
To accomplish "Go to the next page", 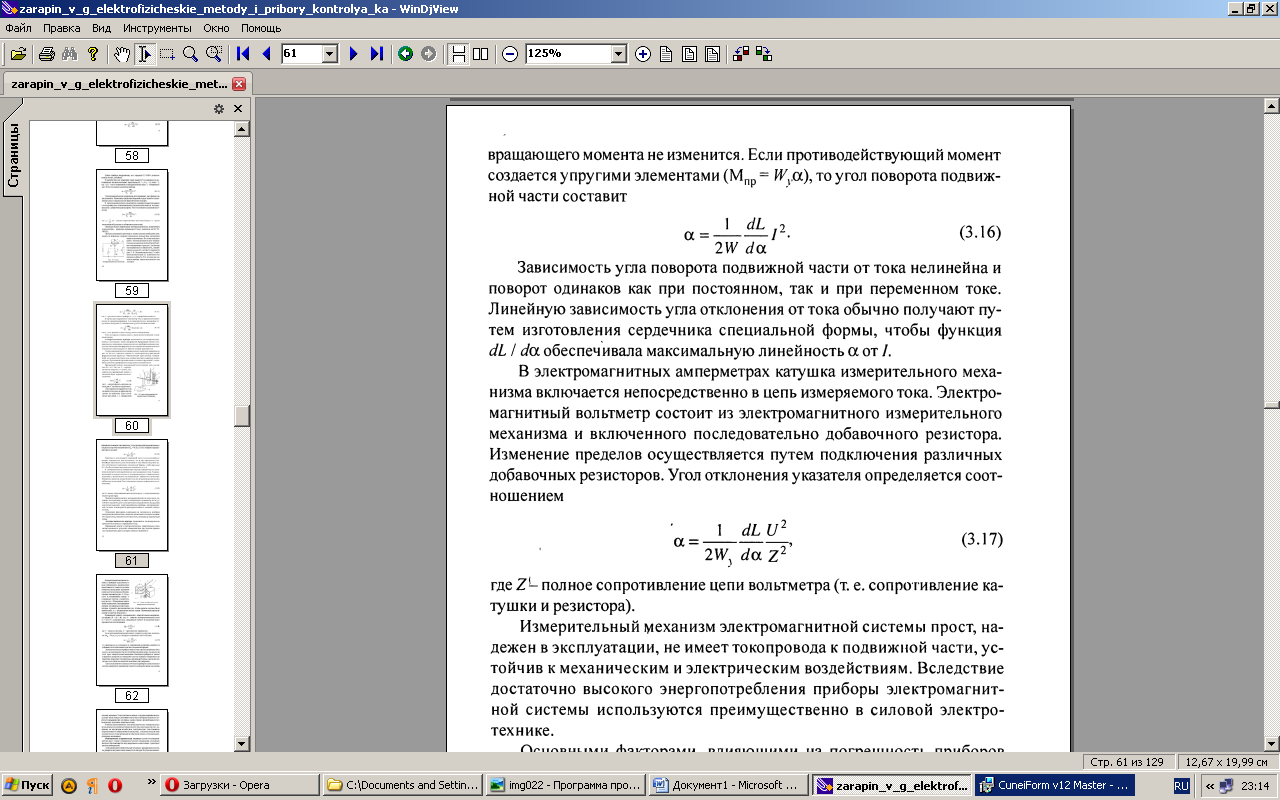I will point(353,54).
